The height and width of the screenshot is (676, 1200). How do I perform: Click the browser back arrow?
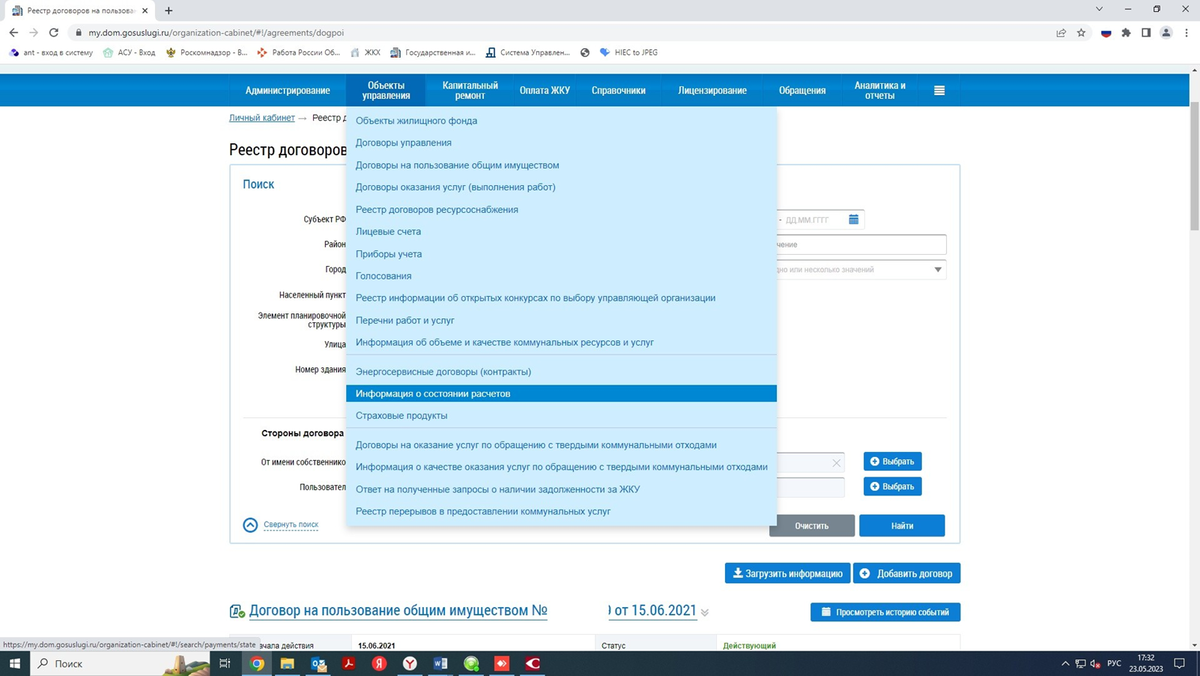(x=12, y=32)
